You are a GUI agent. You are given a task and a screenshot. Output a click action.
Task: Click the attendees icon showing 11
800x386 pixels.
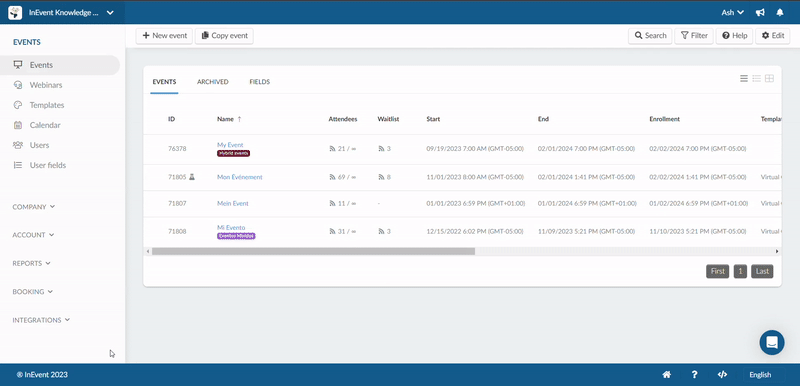coord(333,203)
